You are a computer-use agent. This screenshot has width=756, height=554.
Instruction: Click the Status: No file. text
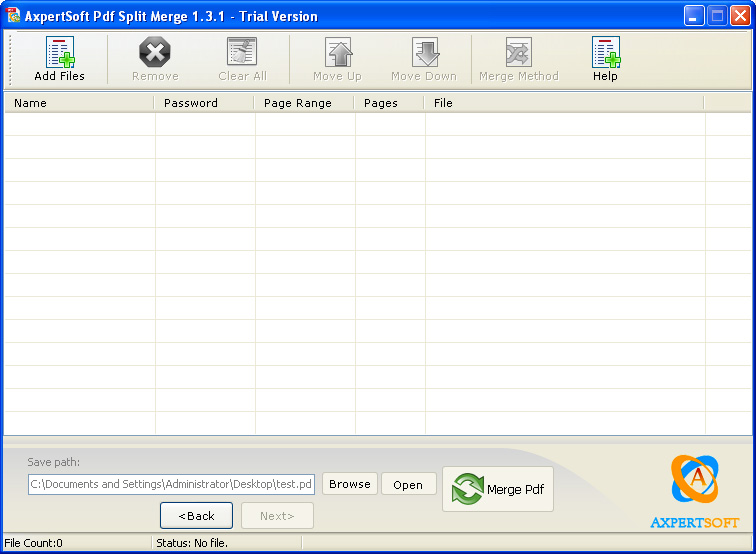click(192, 543)
